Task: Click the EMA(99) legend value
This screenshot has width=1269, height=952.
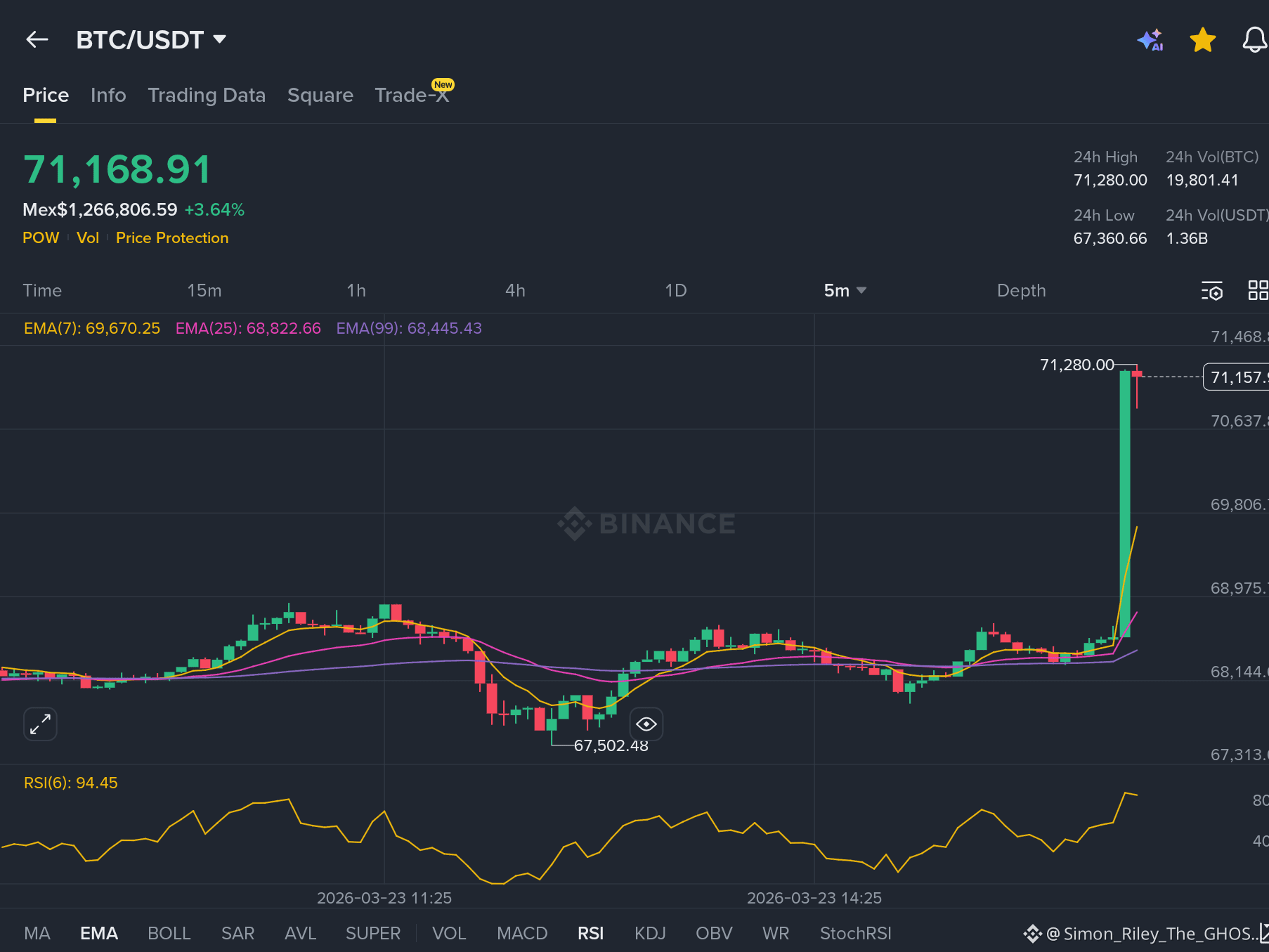Action: coord(409,328)
